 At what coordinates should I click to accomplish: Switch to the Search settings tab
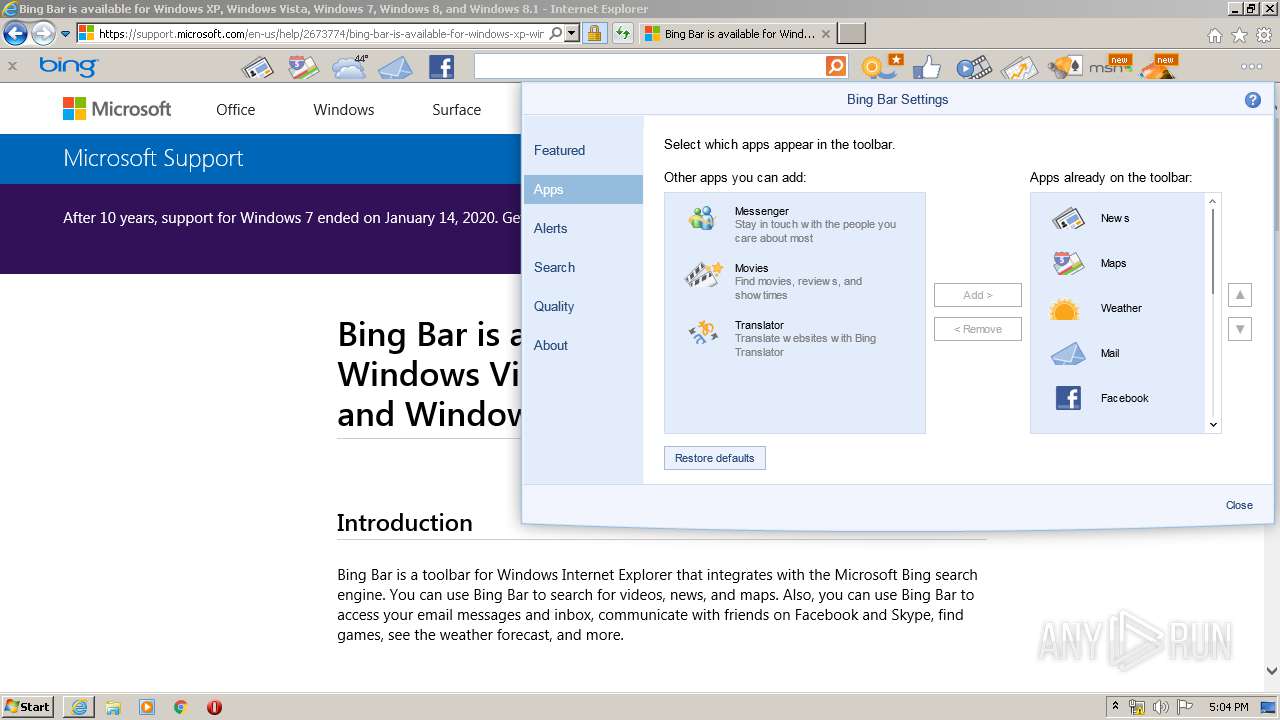pyautogui.click(x=583, y=267)
